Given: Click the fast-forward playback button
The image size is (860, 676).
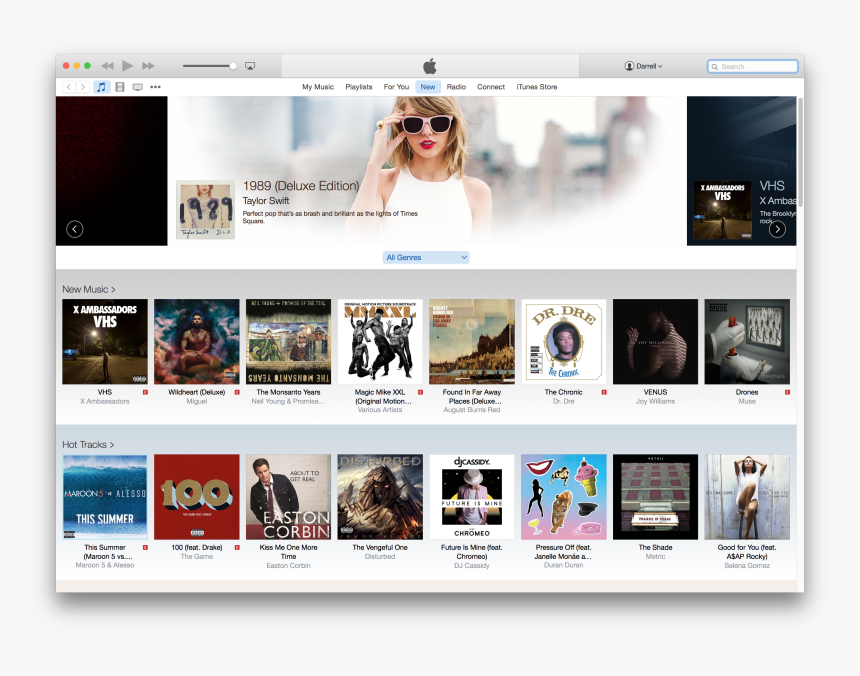Looking at the screenshot, I should tap(148, 66).
